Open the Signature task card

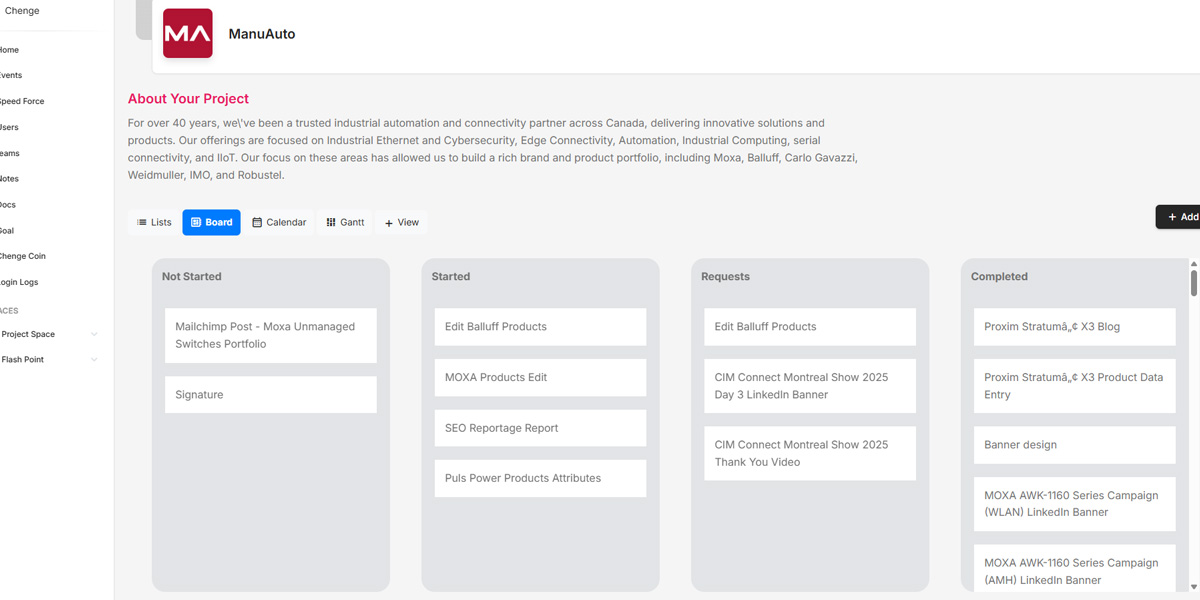coord(270,395)
